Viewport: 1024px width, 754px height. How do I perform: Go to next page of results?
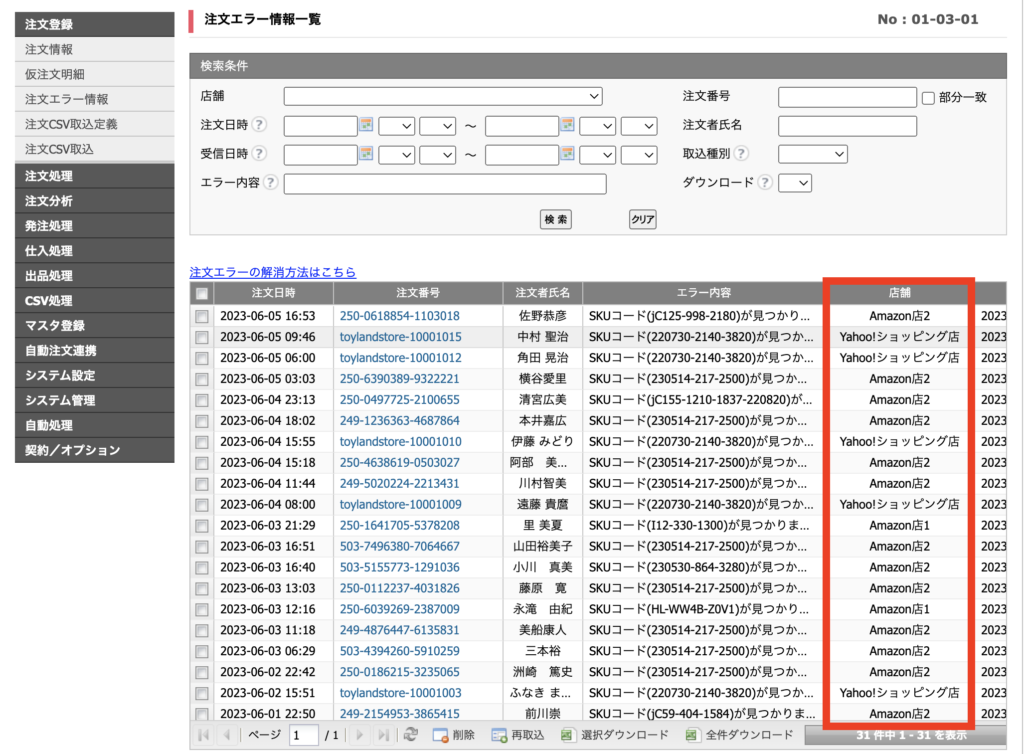[x=359, y=735]
